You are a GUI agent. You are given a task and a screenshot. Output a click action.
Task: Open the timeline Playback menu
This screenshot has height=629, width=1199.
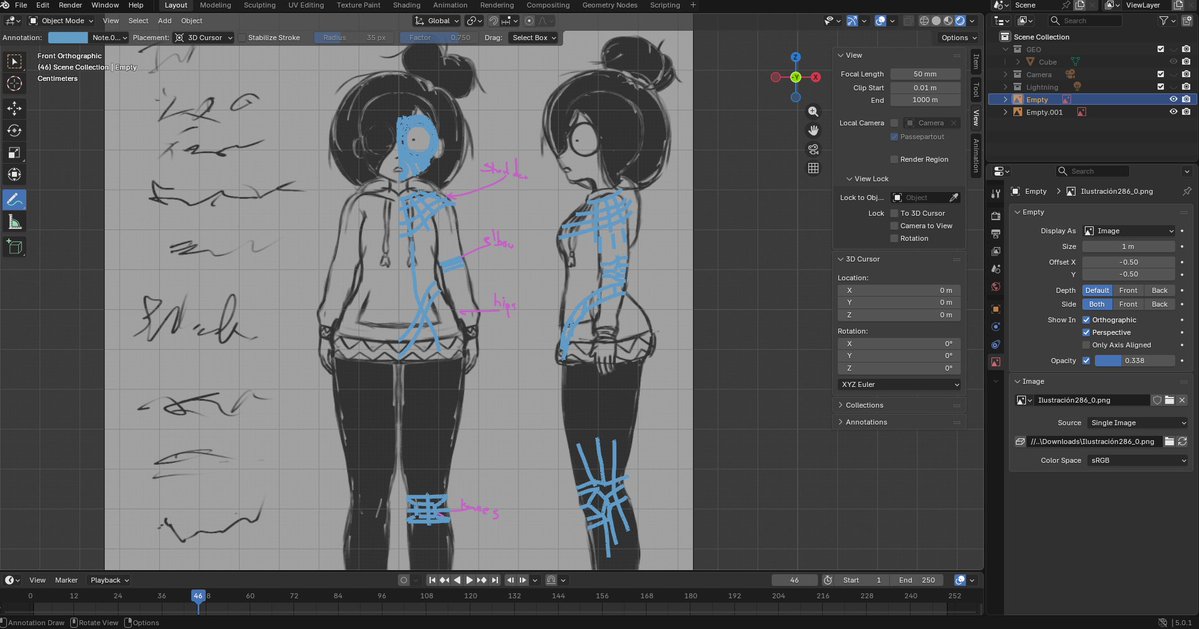pos(109,580)
